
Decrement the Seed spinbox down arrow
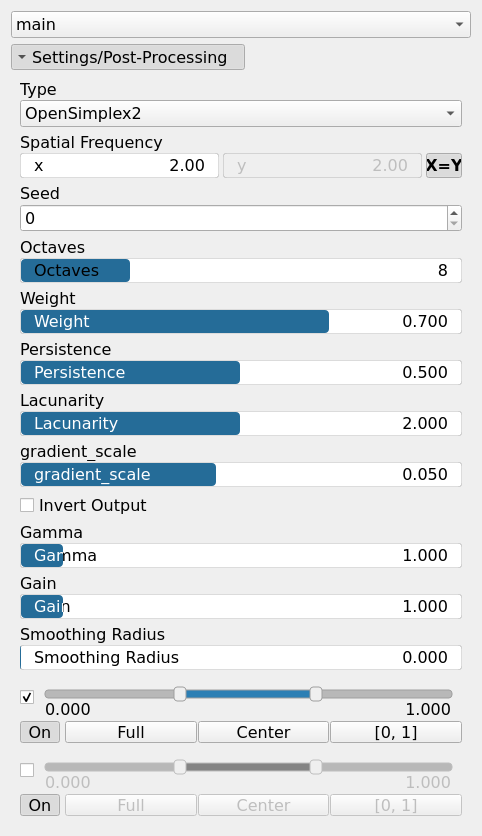[454, 224]
